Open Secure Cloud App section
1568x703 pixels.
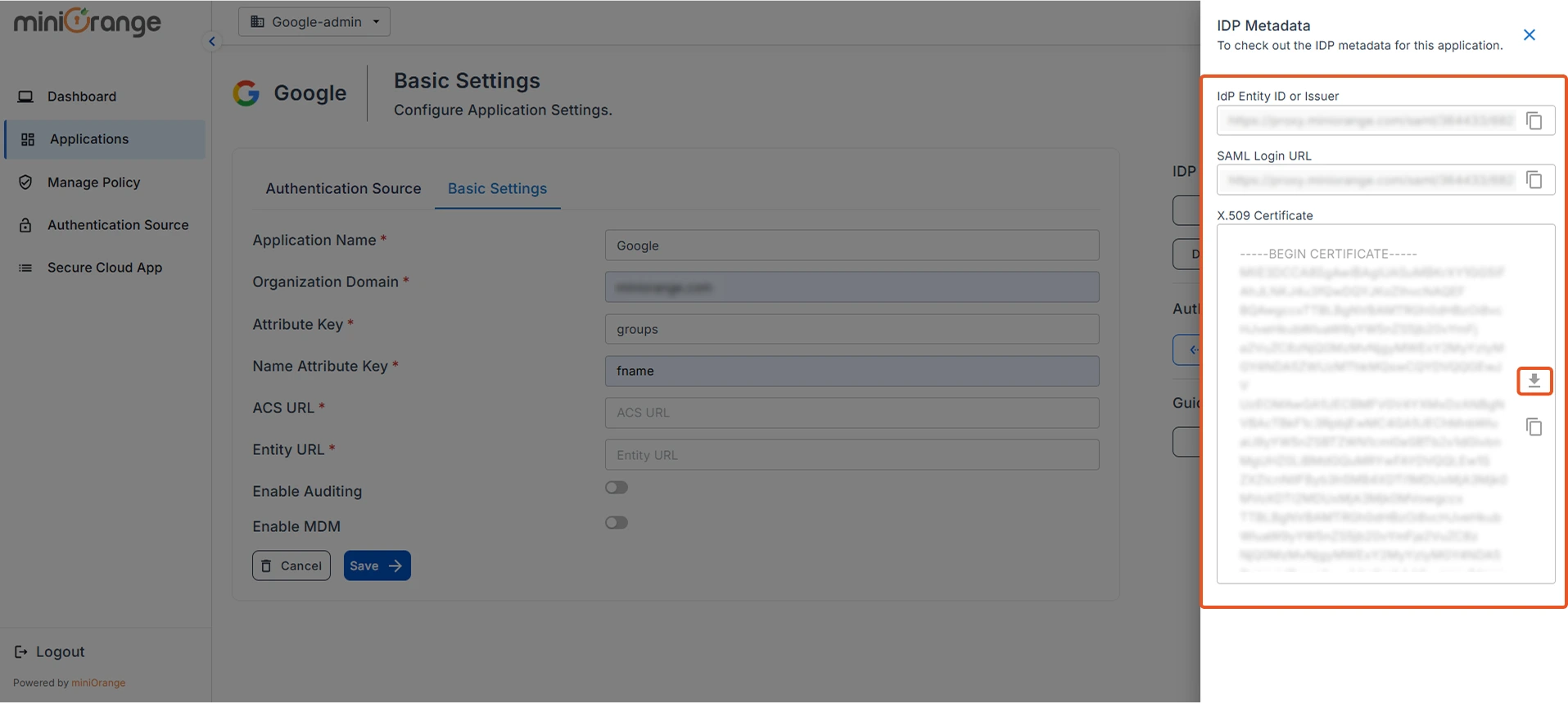105,268
